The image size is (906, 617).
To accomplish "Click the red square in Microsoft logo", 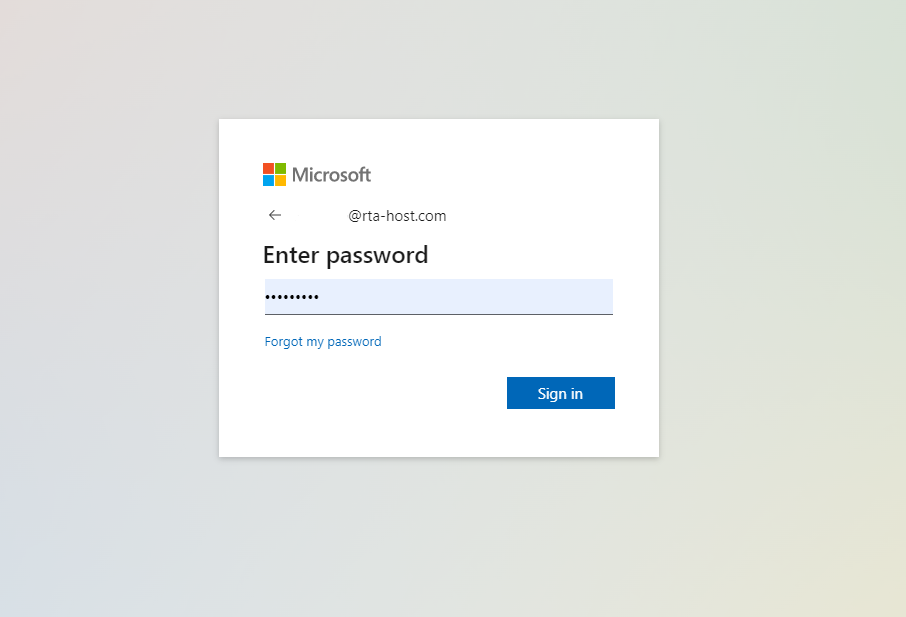I will [x=268, y=169].
